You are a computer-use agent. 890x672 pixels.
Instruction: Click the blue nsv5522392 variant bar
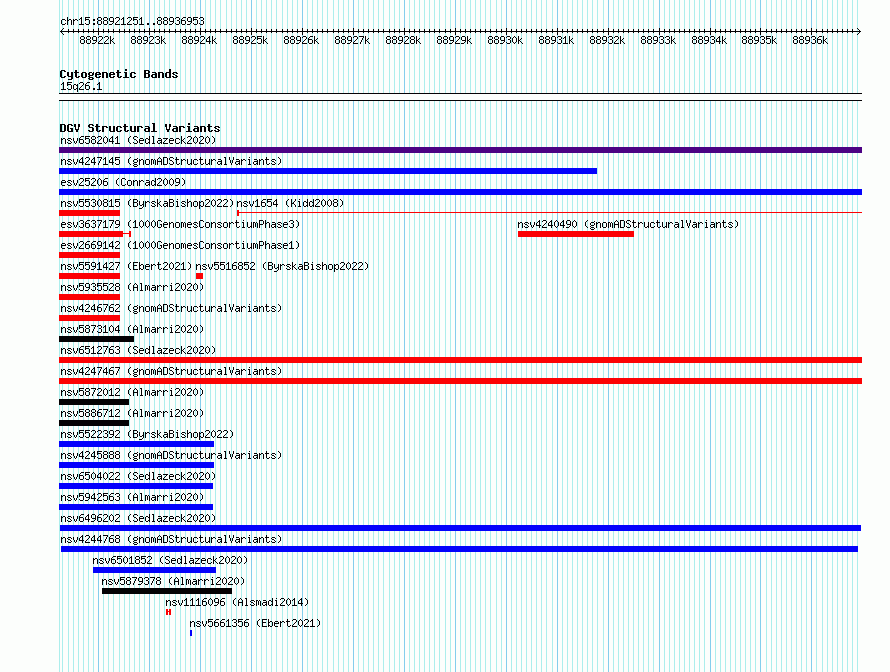[x=136, y=444]
